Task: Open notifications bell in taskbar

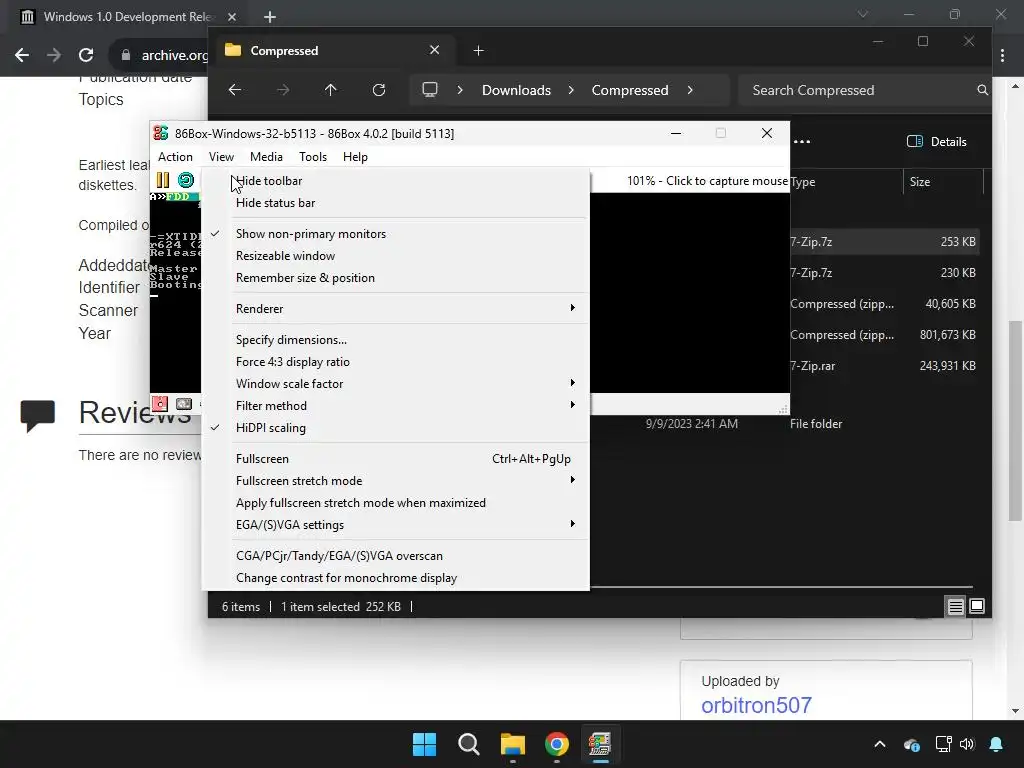Action: 996,744
